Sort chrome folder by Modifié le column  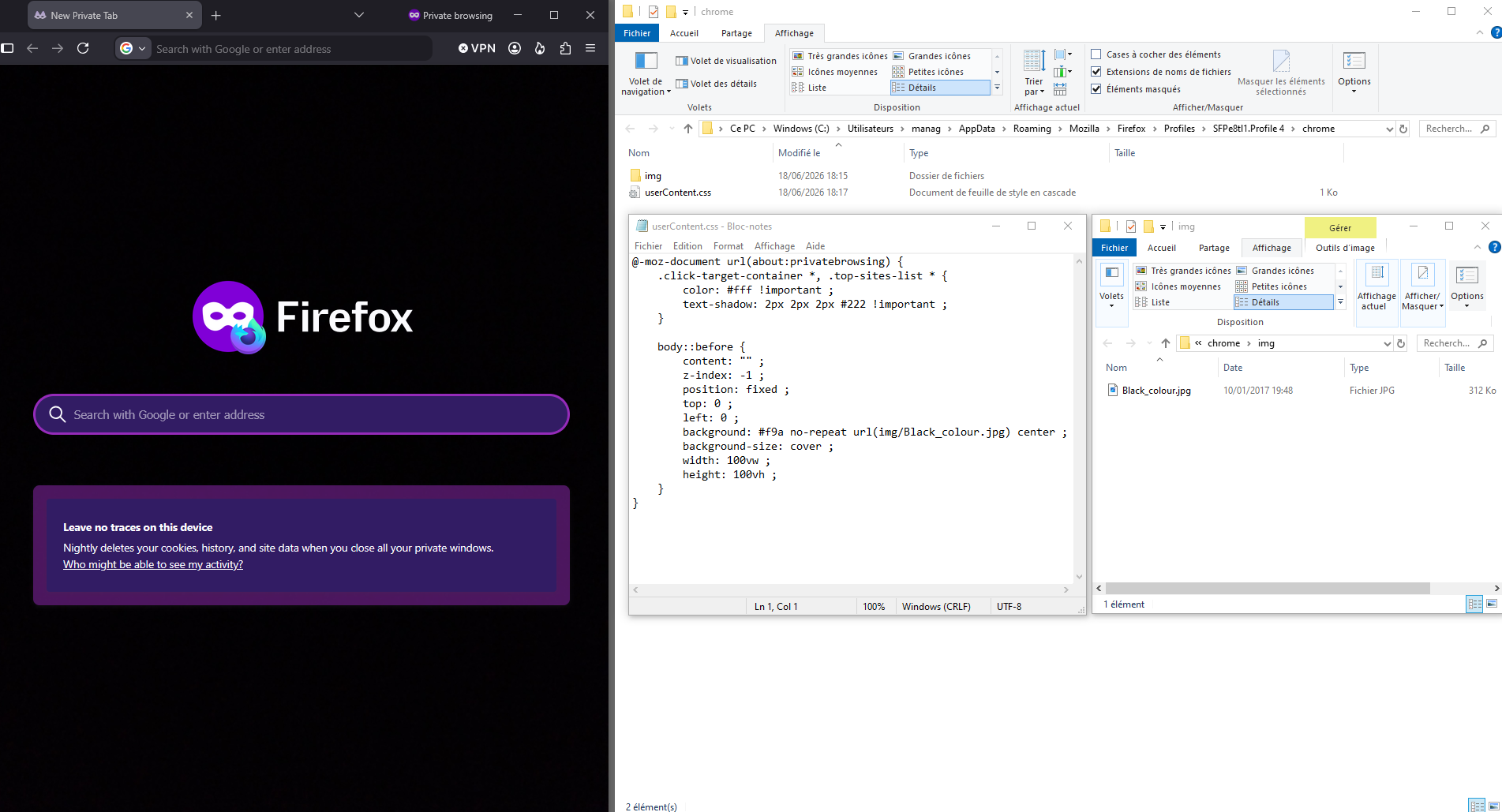coord(799,153)
